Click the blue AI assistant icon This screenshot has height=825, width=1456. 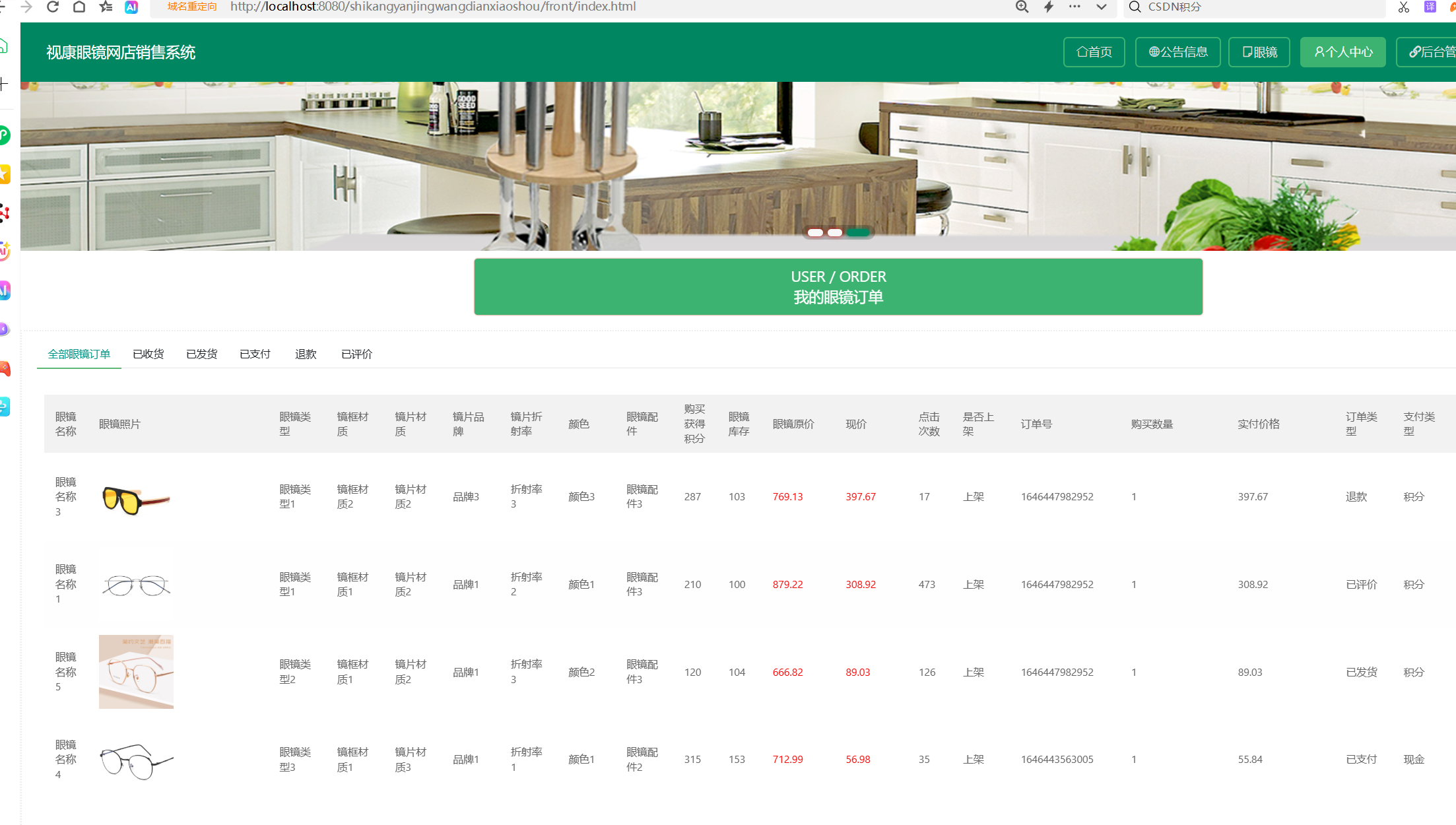(131, 7)
